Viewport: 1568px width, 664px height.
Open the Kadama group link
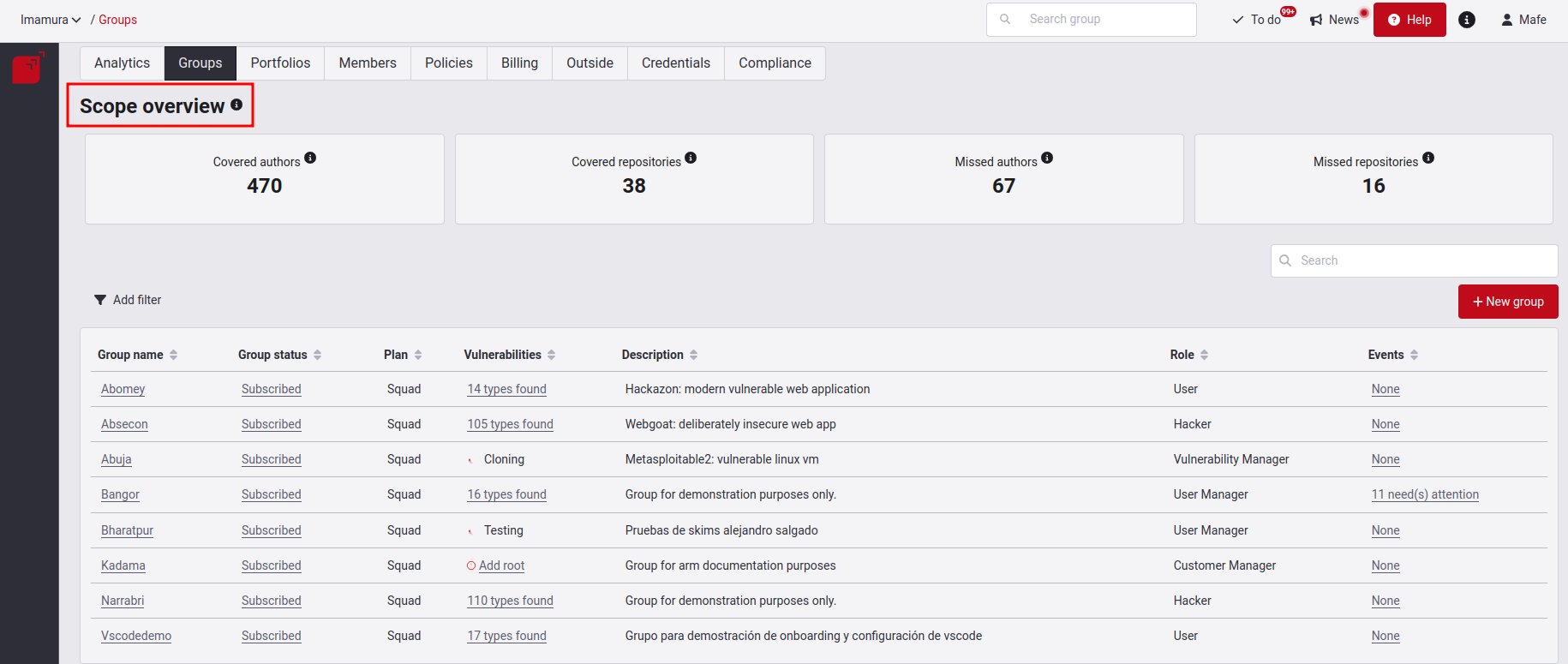[x=123, y=565]
